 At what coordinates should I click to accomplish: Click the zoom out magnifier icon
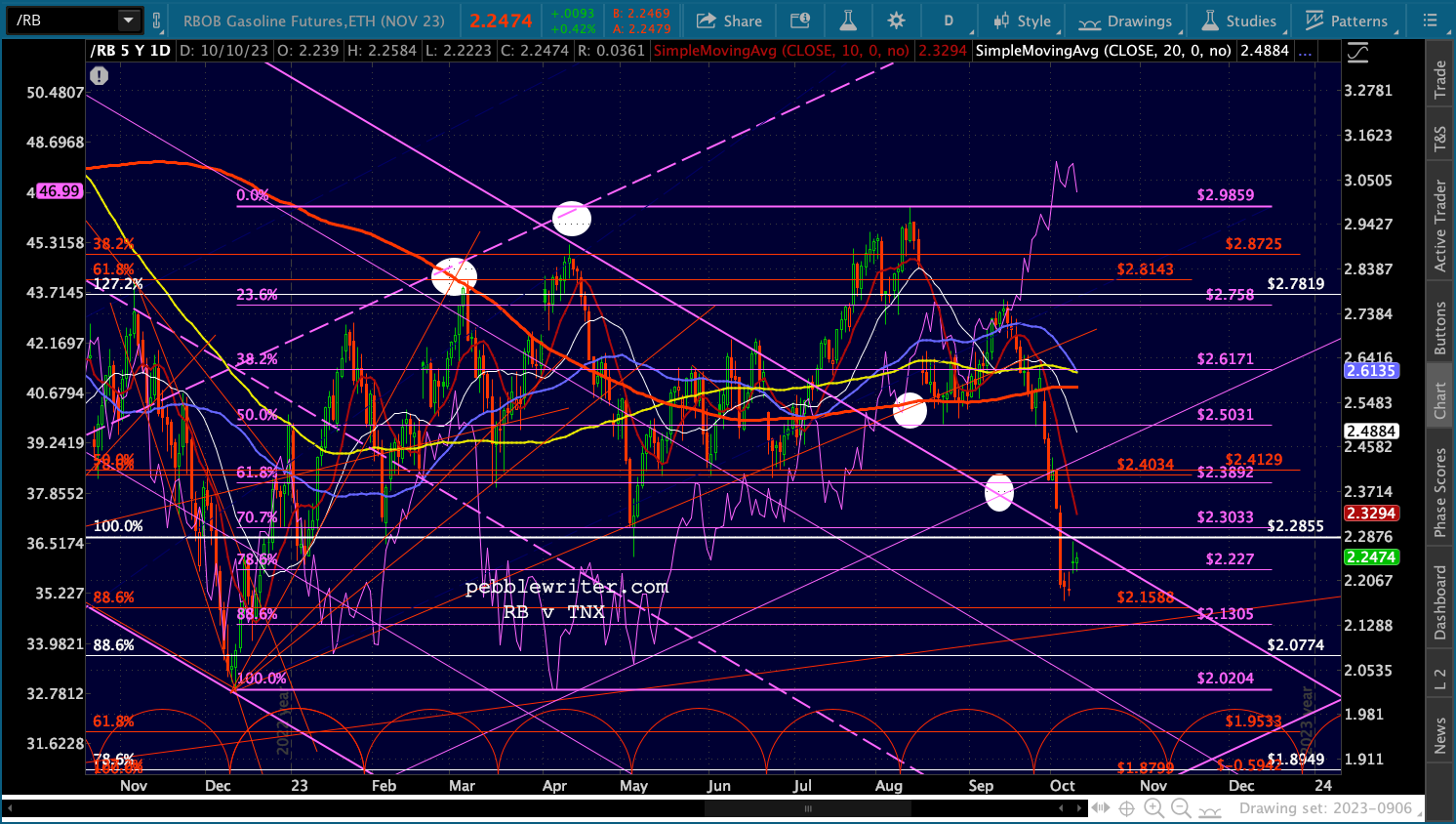[1181, 808]
